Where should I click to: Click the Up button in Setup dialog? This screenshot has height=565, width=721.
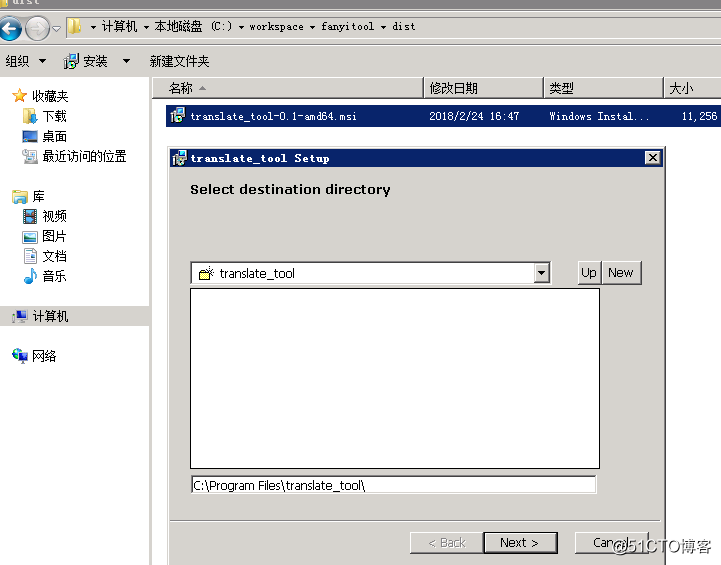pos(589,273)
